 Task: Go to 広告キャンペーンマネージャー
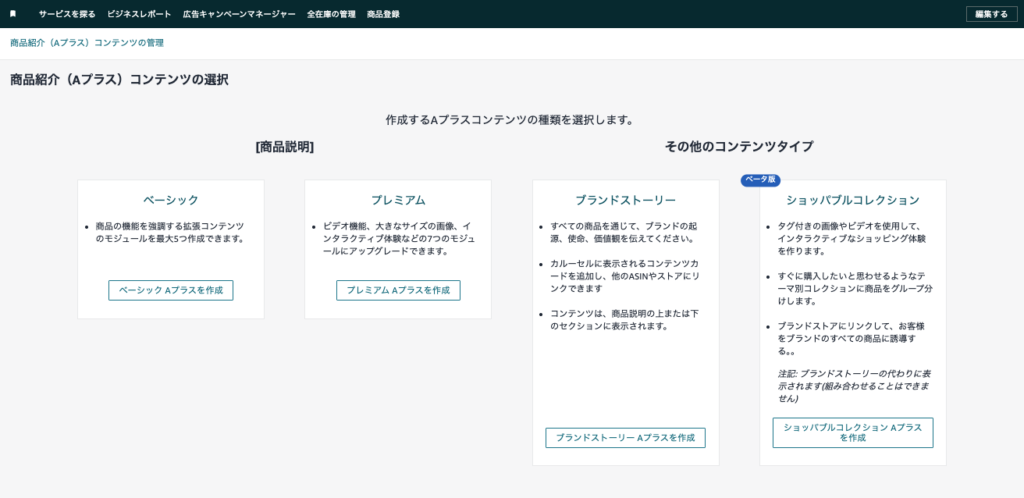click(239, 14)
